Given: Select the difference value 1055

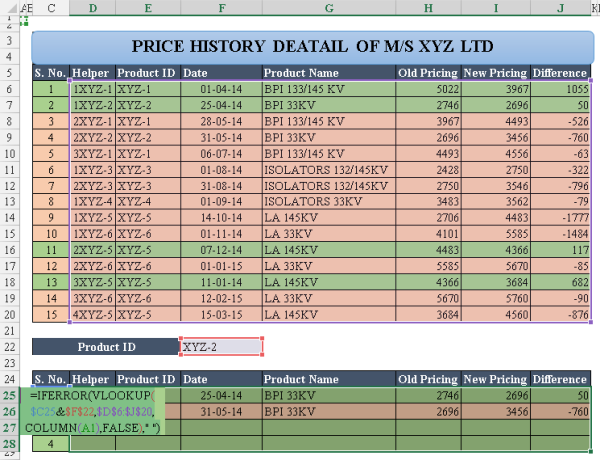Looking at the screenshot, I should pos(560,89).
